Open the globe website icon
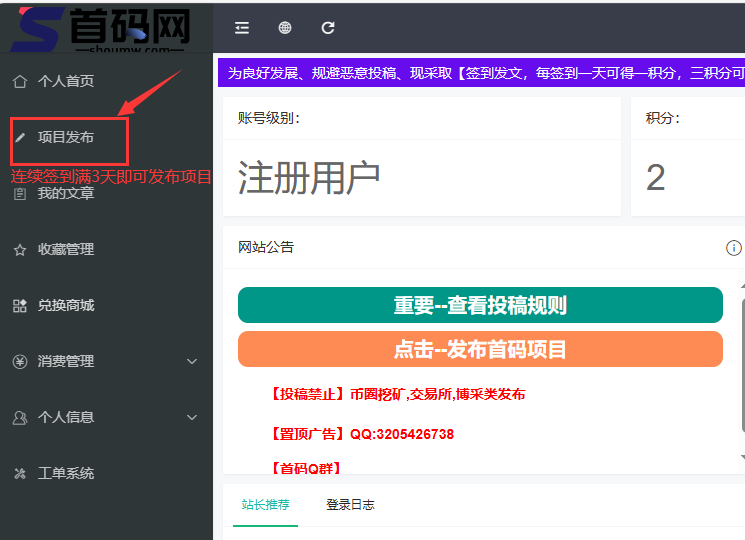The width and height of the screenshot is (745, 540). 285,28
